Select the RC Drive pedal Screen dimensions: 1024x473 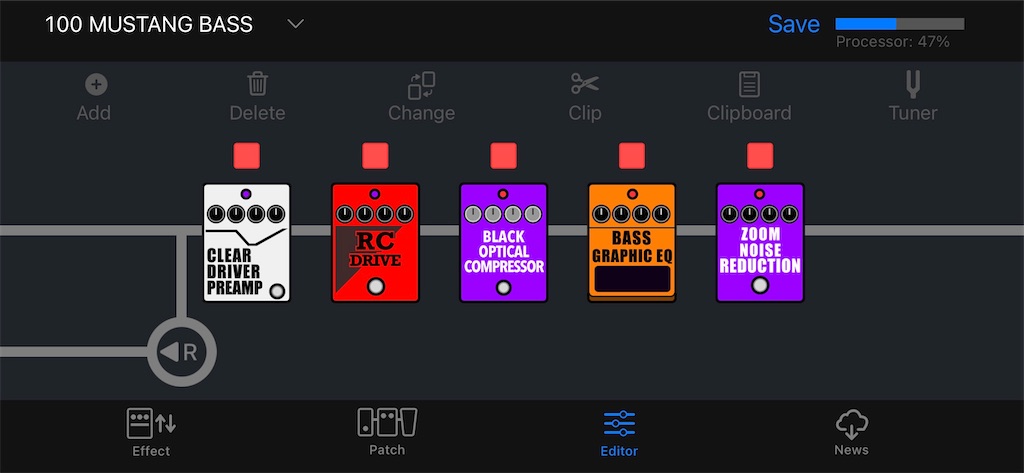click(375, 242)
